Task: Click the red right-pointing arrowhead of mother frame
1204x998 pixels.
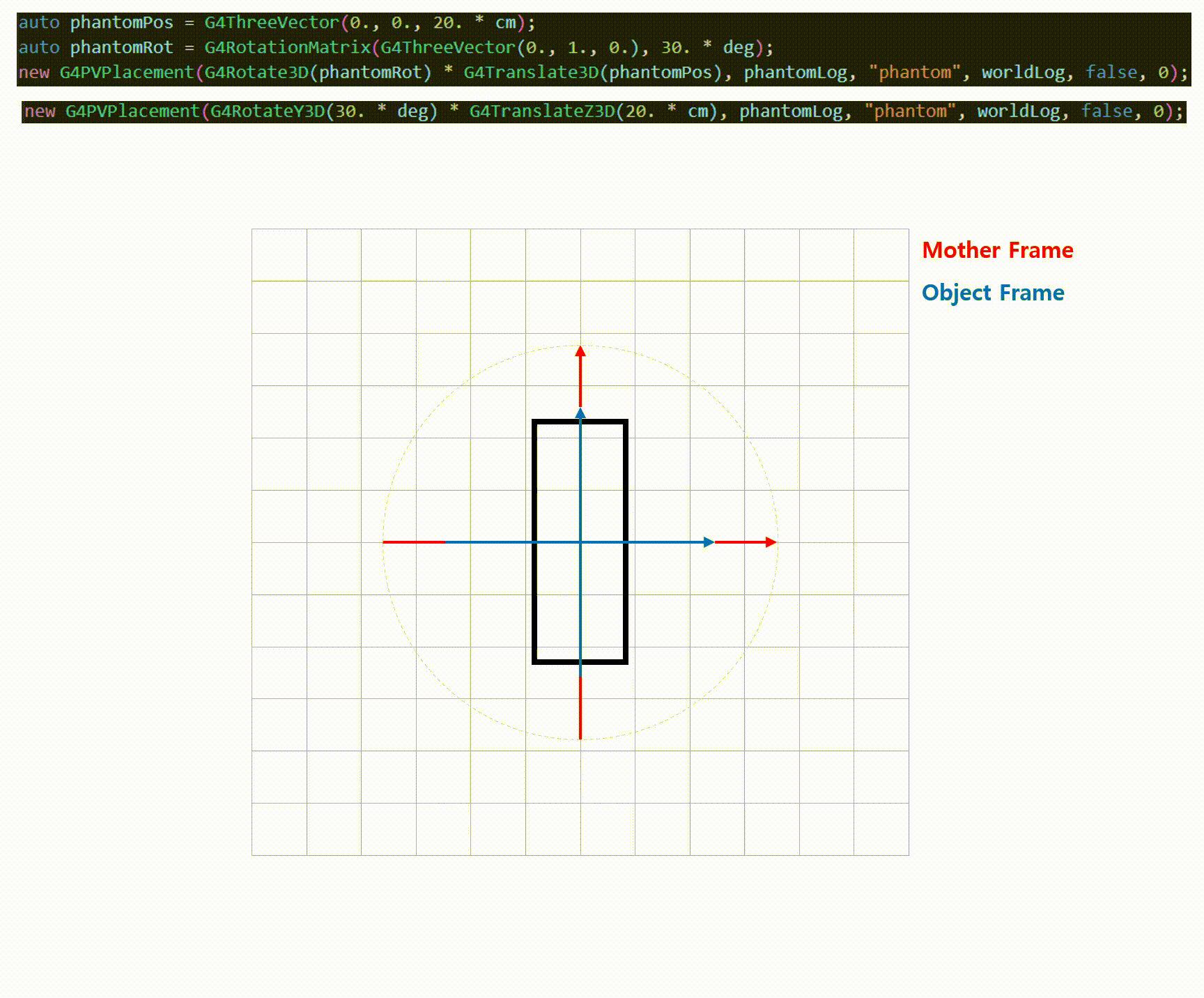Action: click(x=771, y=542)
